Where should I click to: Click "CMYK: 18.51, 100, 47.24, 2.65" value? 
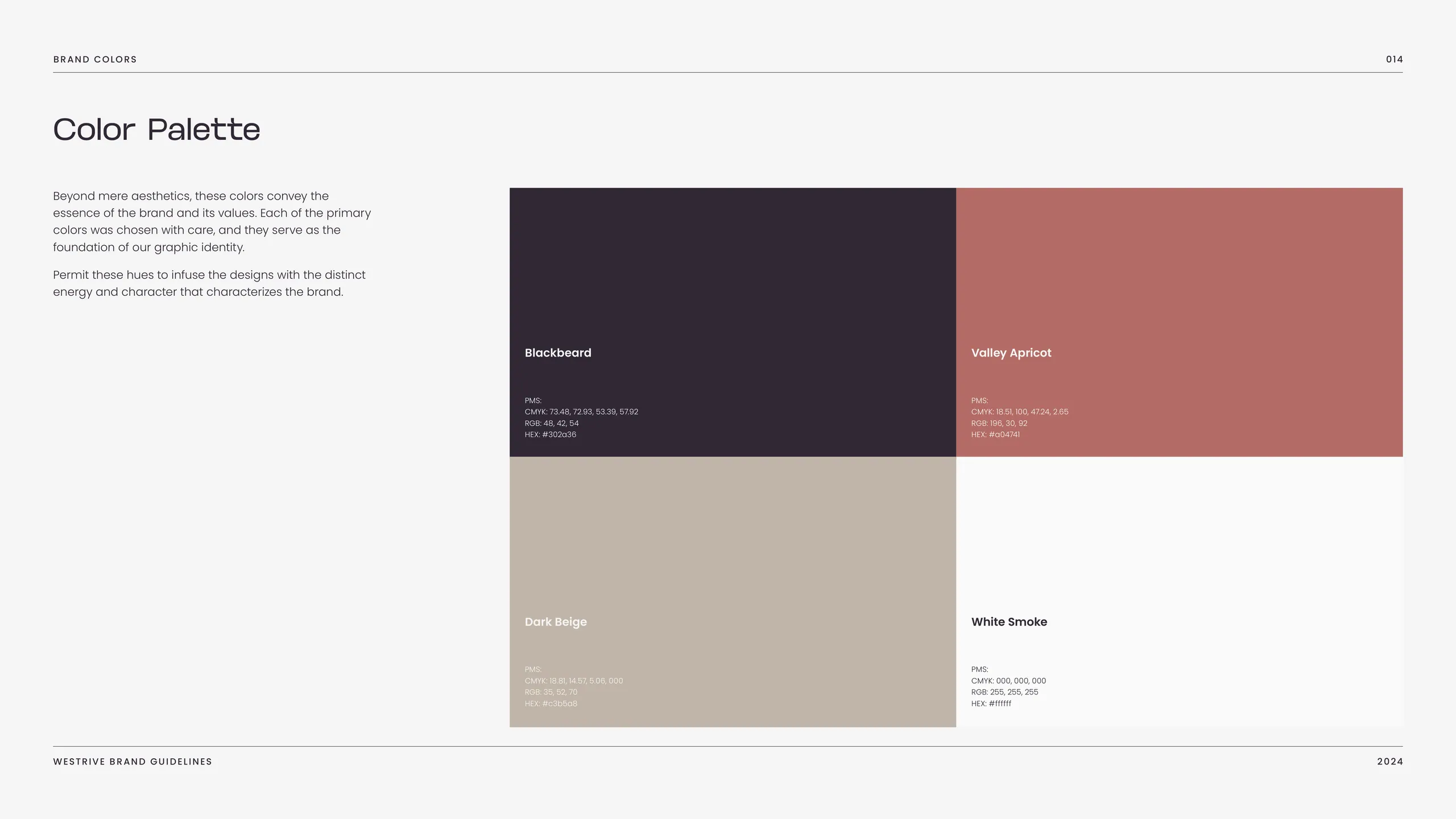pyautogui.click(x=1020, y=412)
